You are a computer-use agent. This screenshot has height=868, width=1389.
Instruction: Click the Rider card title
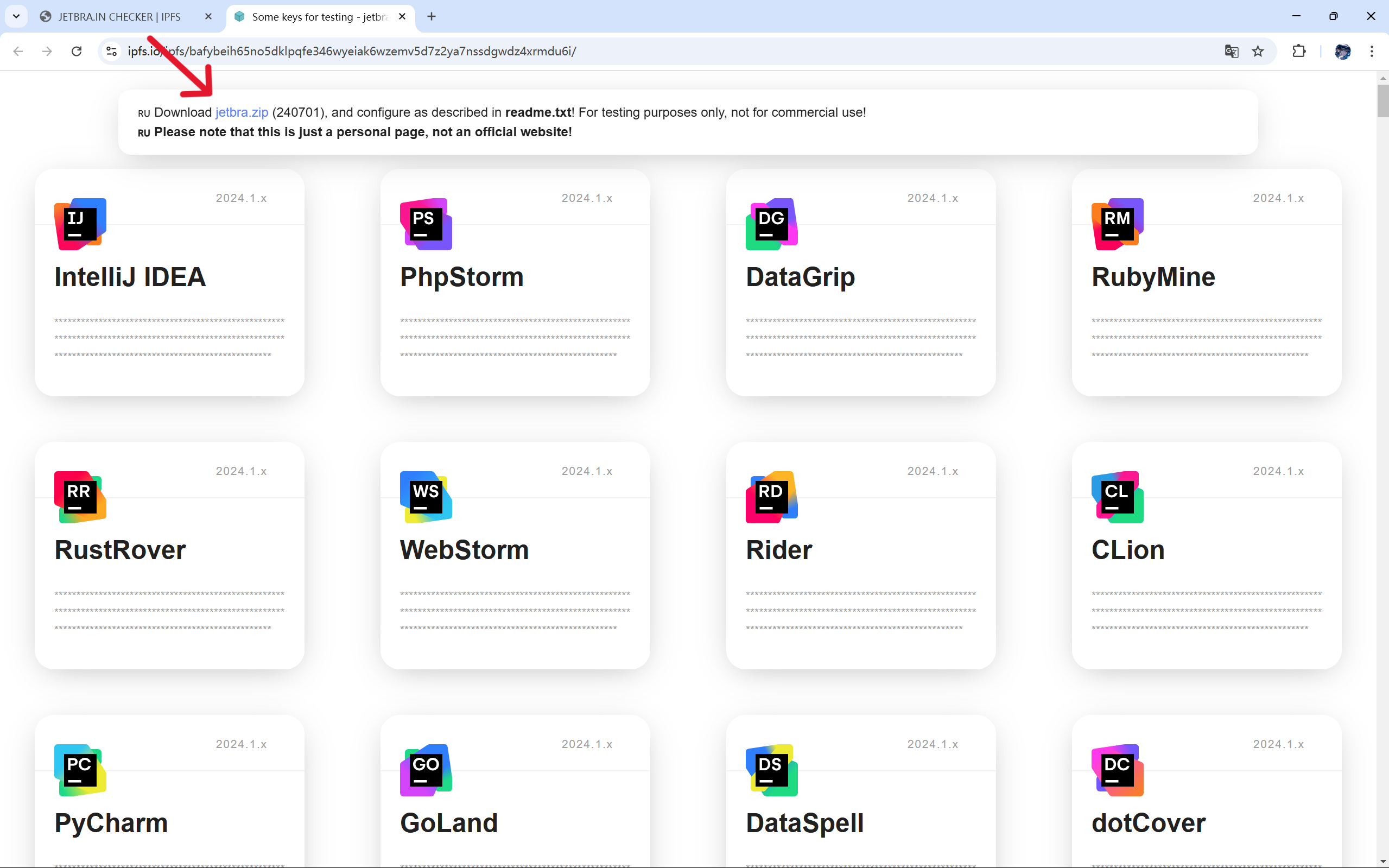click(x=779, y=550)
